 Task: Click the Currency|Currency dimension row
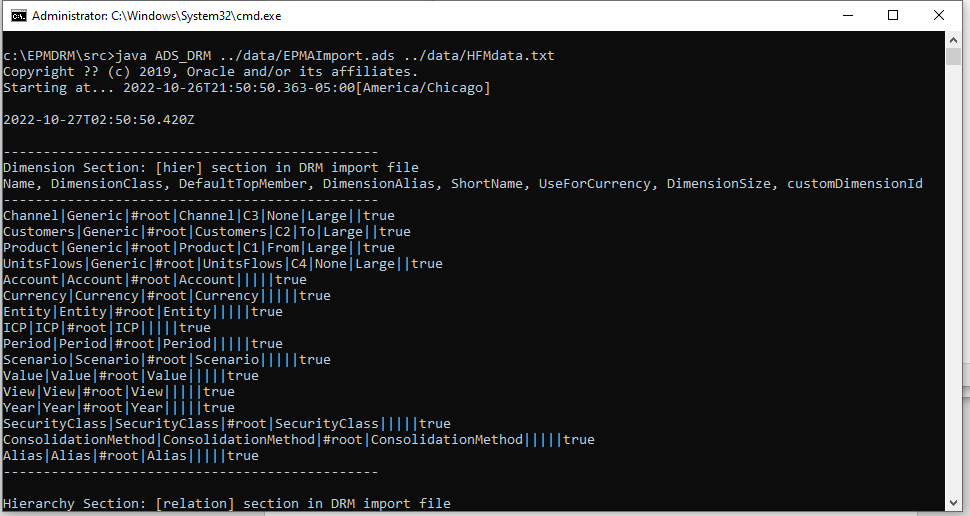(x=166, y=296)
